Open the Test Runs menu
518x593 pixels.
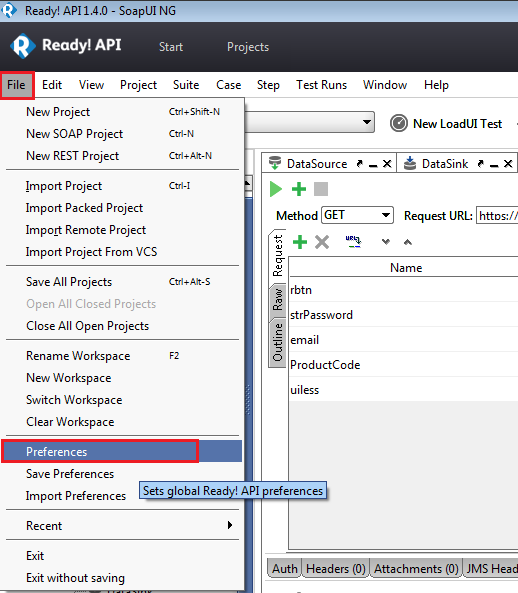tap(321, 85)
